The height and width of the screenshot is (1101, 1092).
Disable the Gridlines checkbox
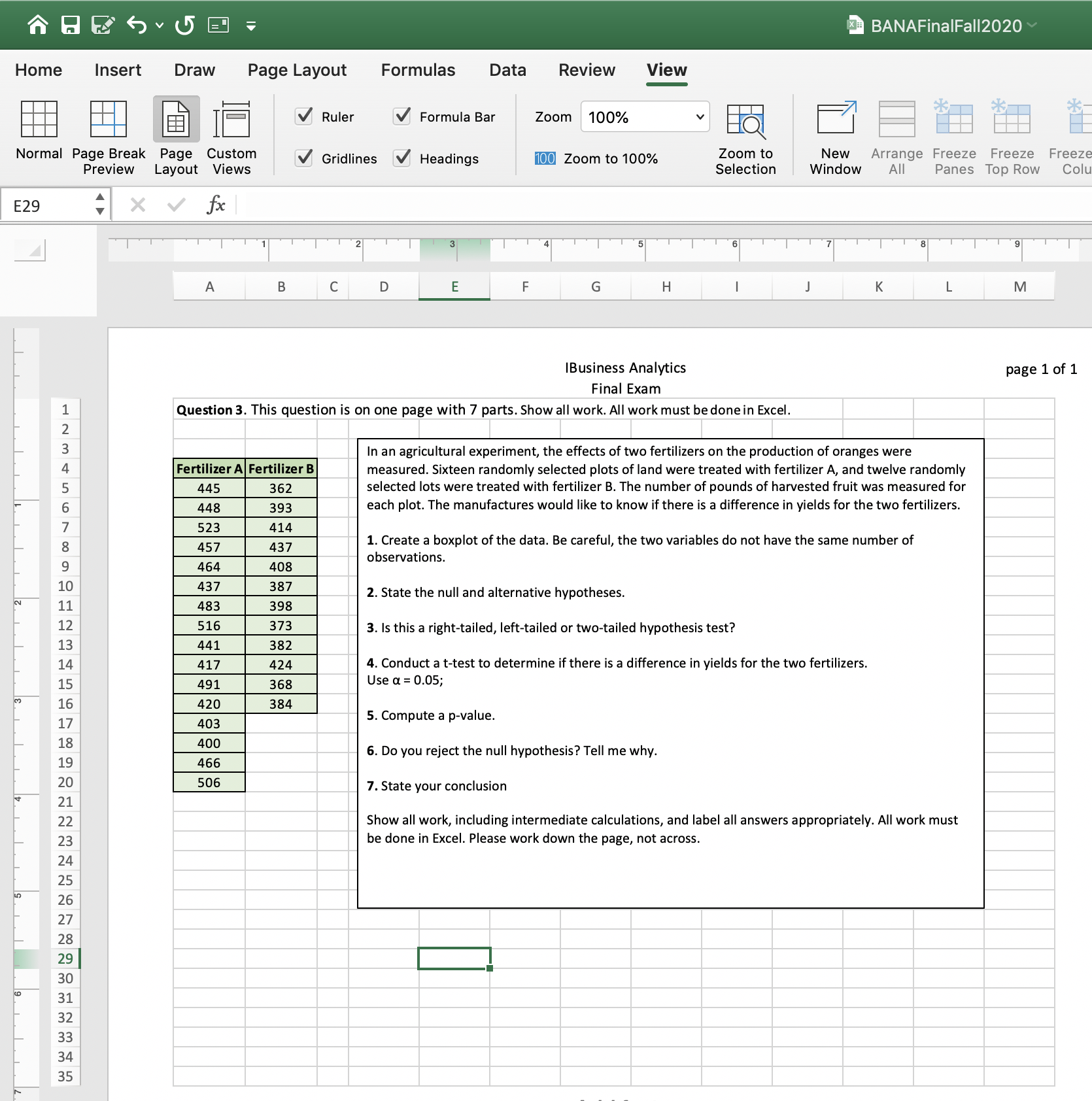click(x=304, y=158)
